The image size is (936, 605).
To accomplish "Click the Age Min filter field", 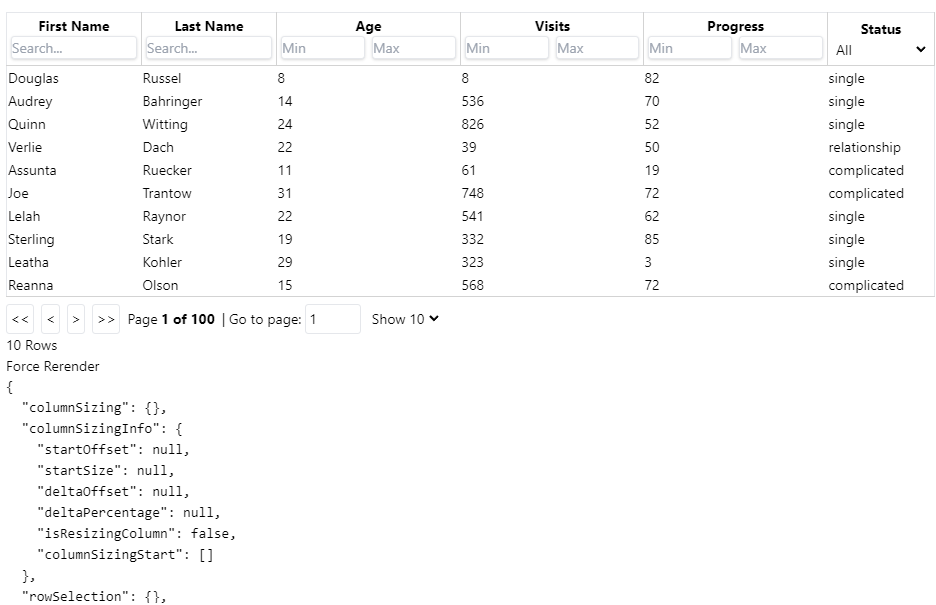I will tap(322, 48).
